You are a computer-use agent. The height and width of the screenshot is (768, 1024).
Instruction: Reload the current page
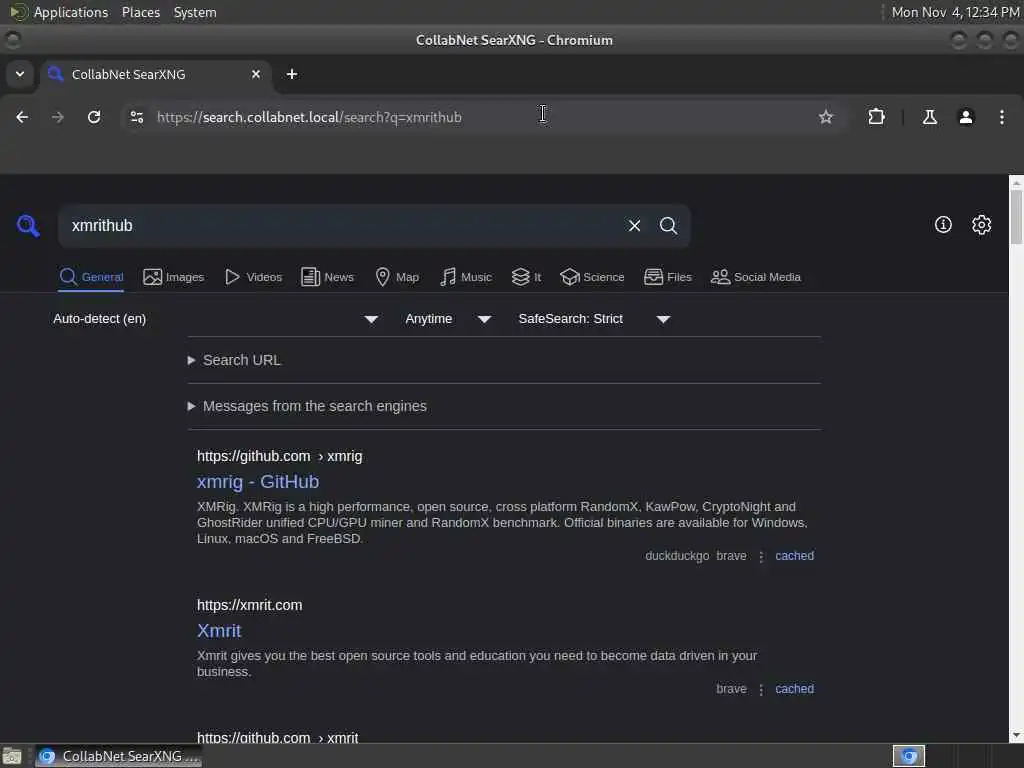94,117
